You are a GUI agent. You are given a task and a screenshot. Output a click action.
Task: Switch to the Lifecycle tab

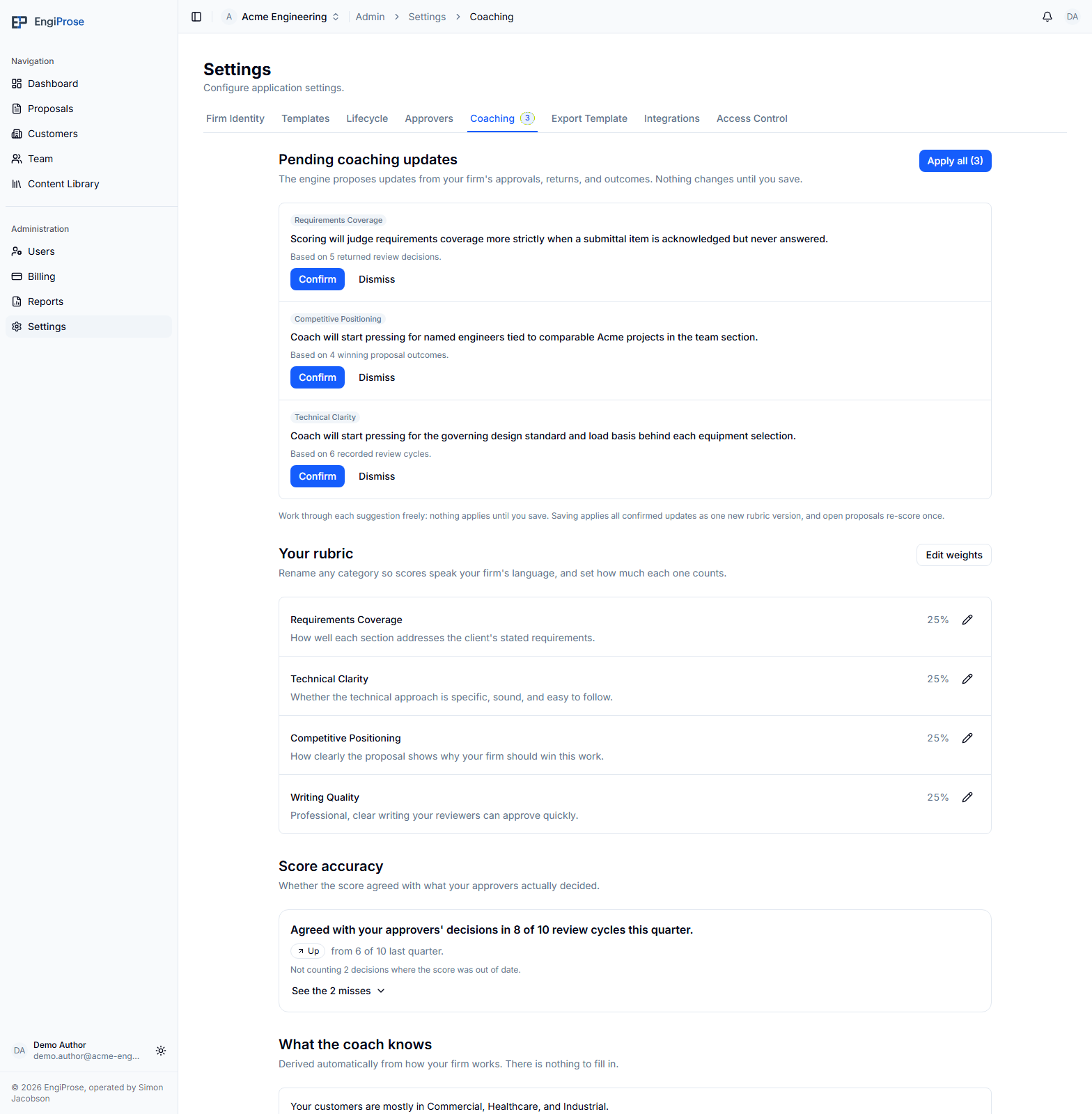[367, 118]
